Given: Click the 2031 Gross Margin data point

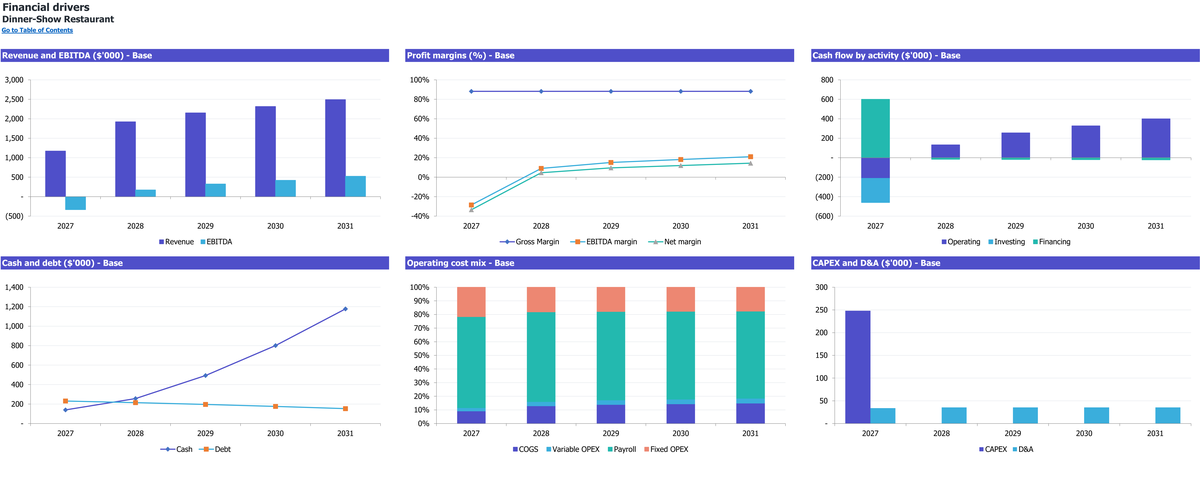Looking at the screenshot, I should [750, 91].
